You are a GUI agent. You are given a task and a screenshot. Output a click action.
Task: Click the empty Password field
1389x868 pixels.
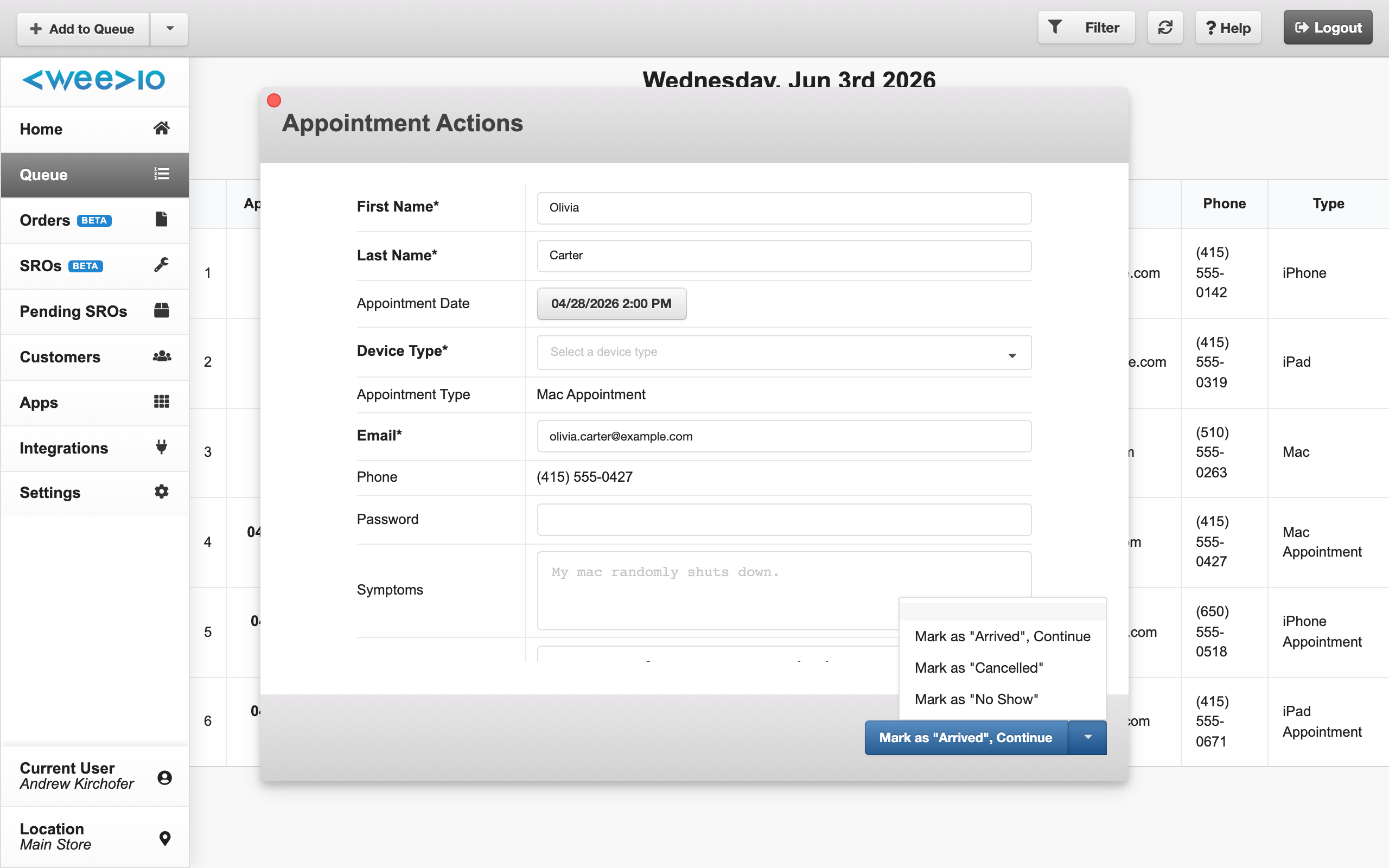[783, 520]
